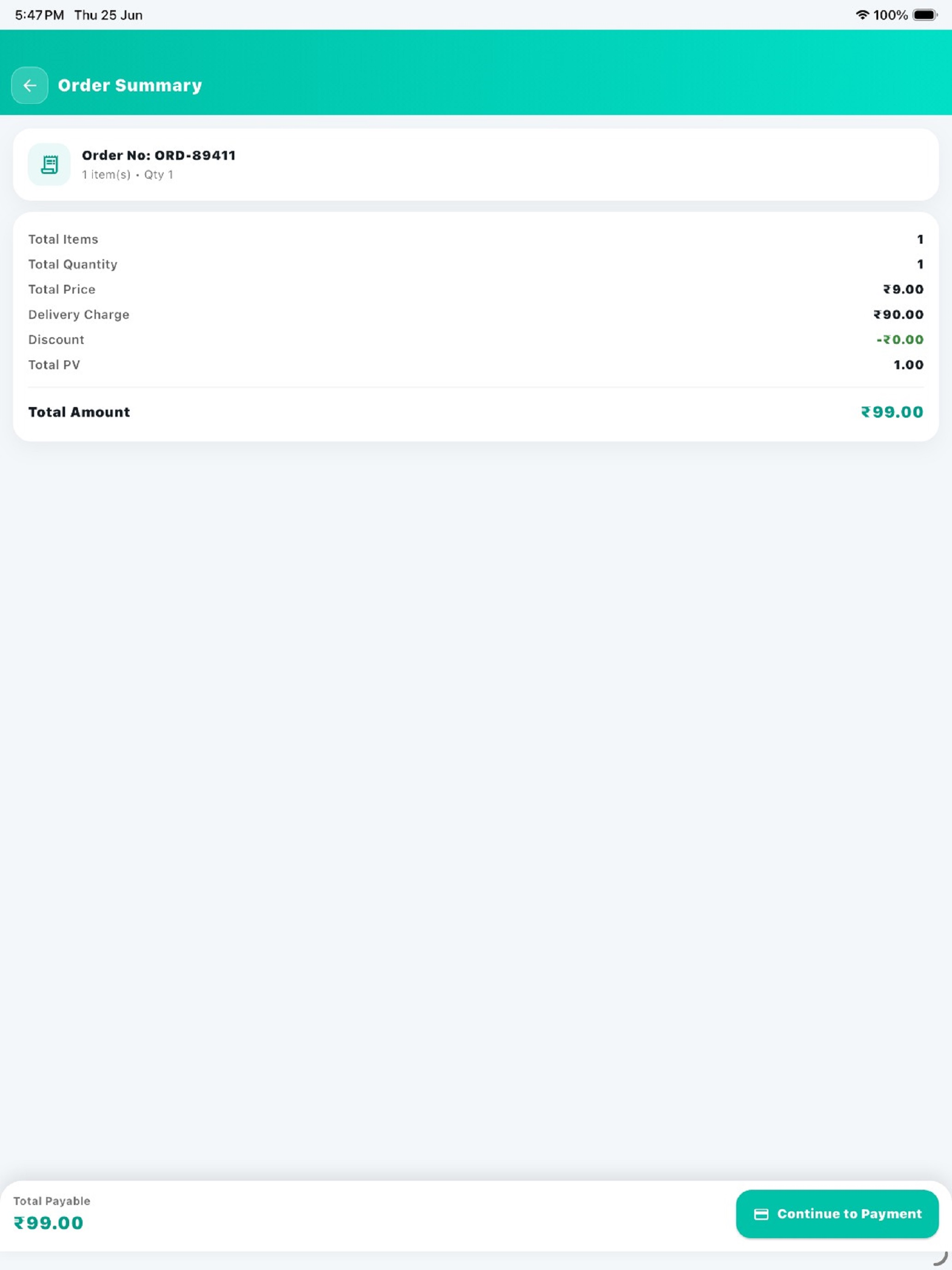Viewport: 952px width, 1270px height.
Task: Select the Order Summary header title
Action: coord(130,85)
